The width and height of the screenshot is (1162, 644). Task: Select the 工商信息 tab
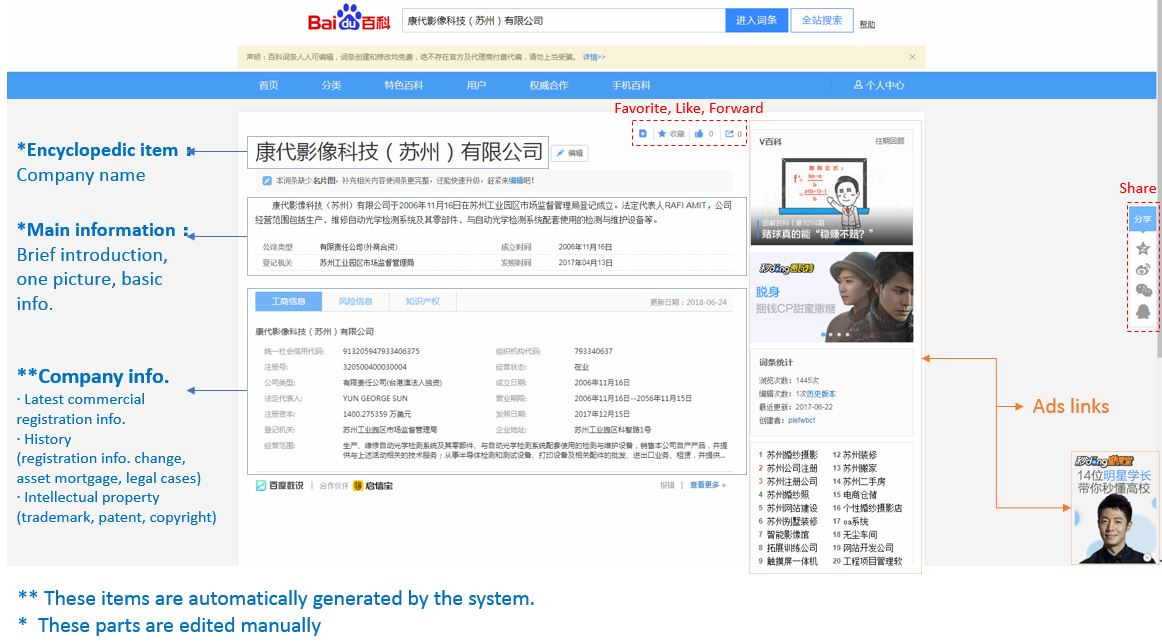click(290, 301)
